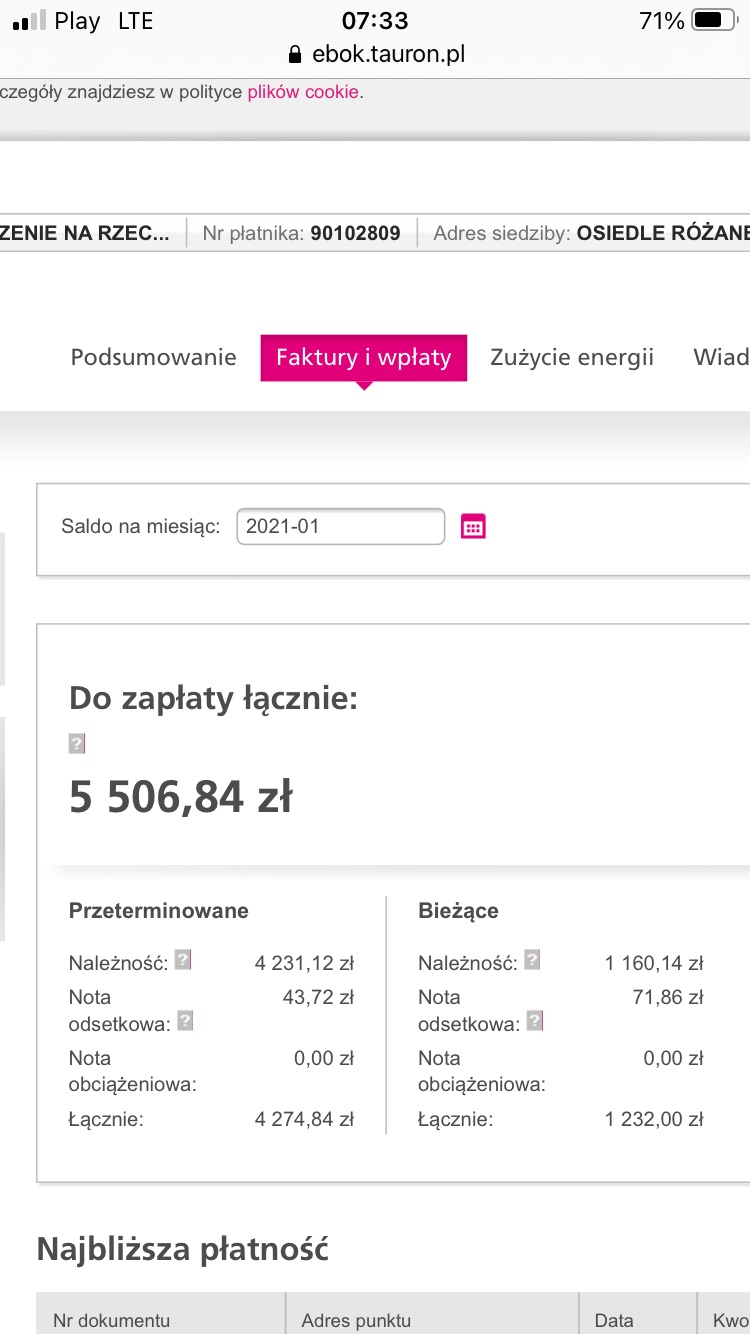
Task: Click the Do zapłaty łącznie heading
Action: (213, 699)
